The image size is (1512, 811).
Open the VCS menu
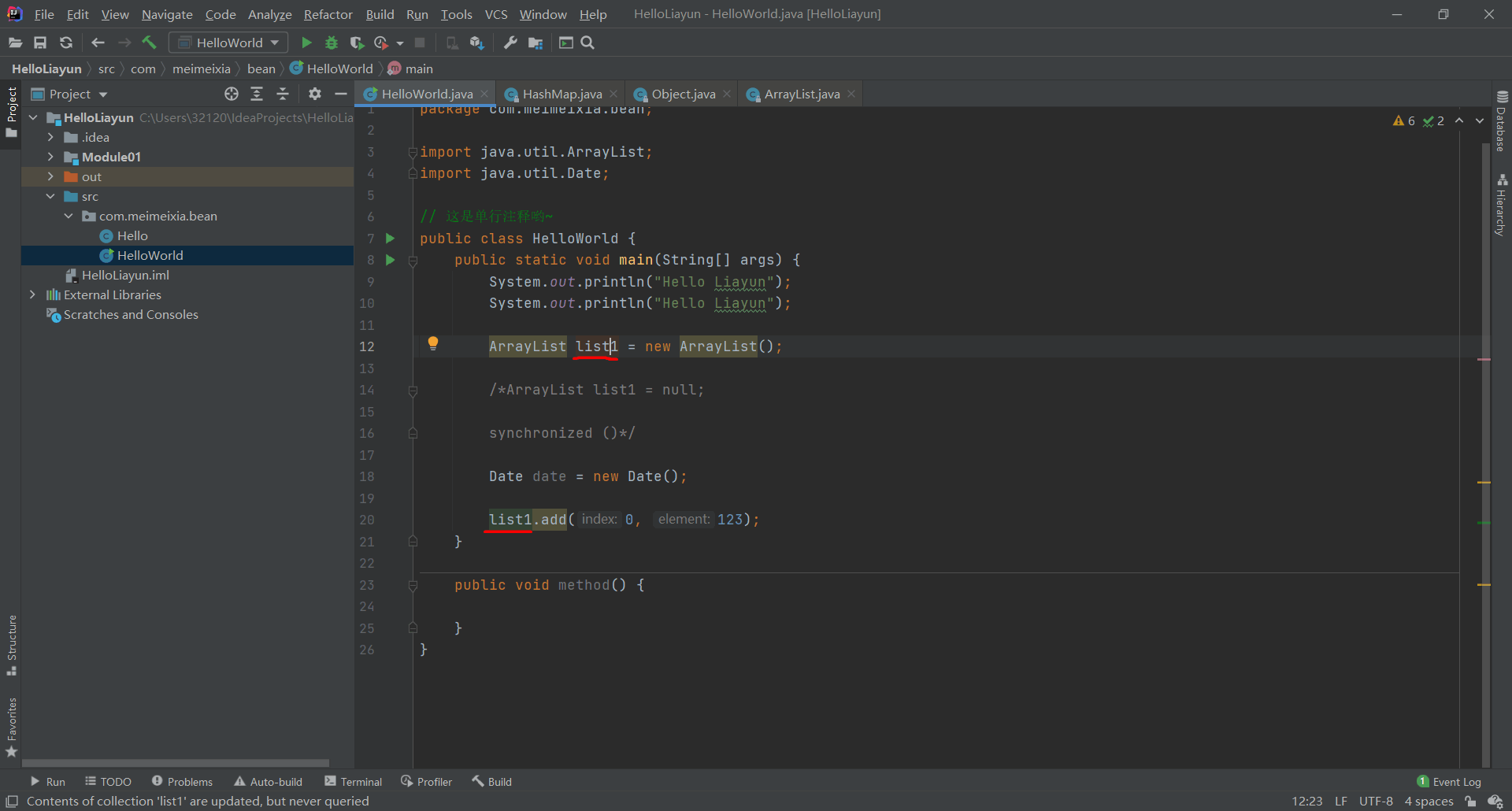click(x=495, y=14)
